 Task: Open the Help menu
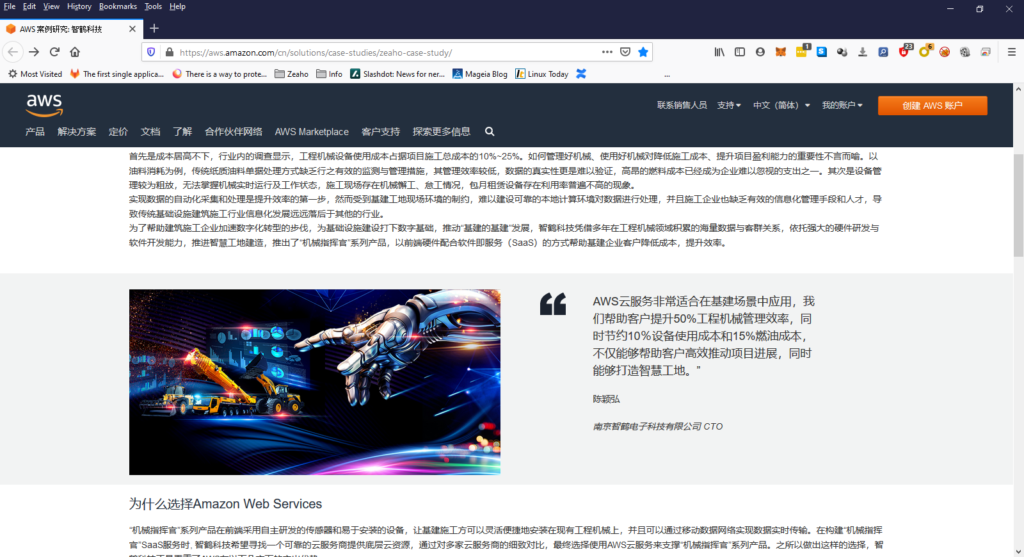[178, 7]
